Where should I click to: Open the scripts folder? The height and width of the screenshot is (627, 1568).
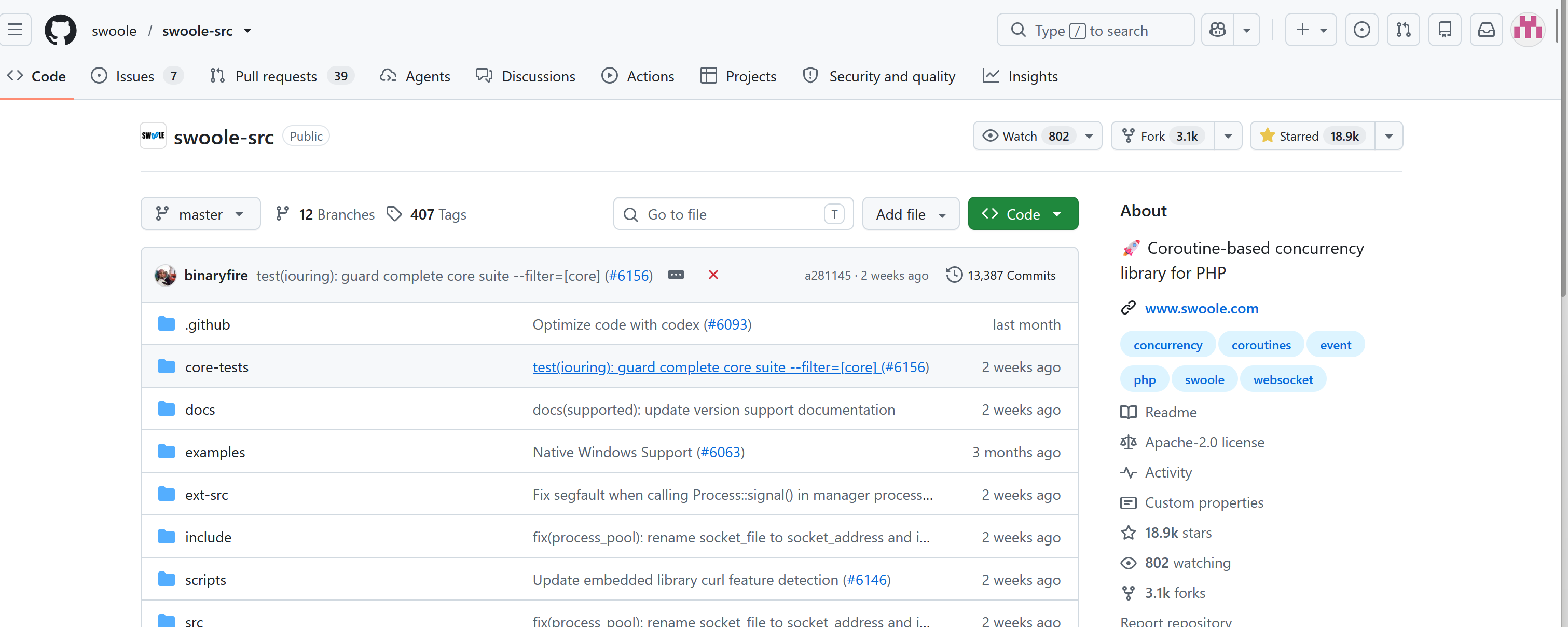pos(206,580)
